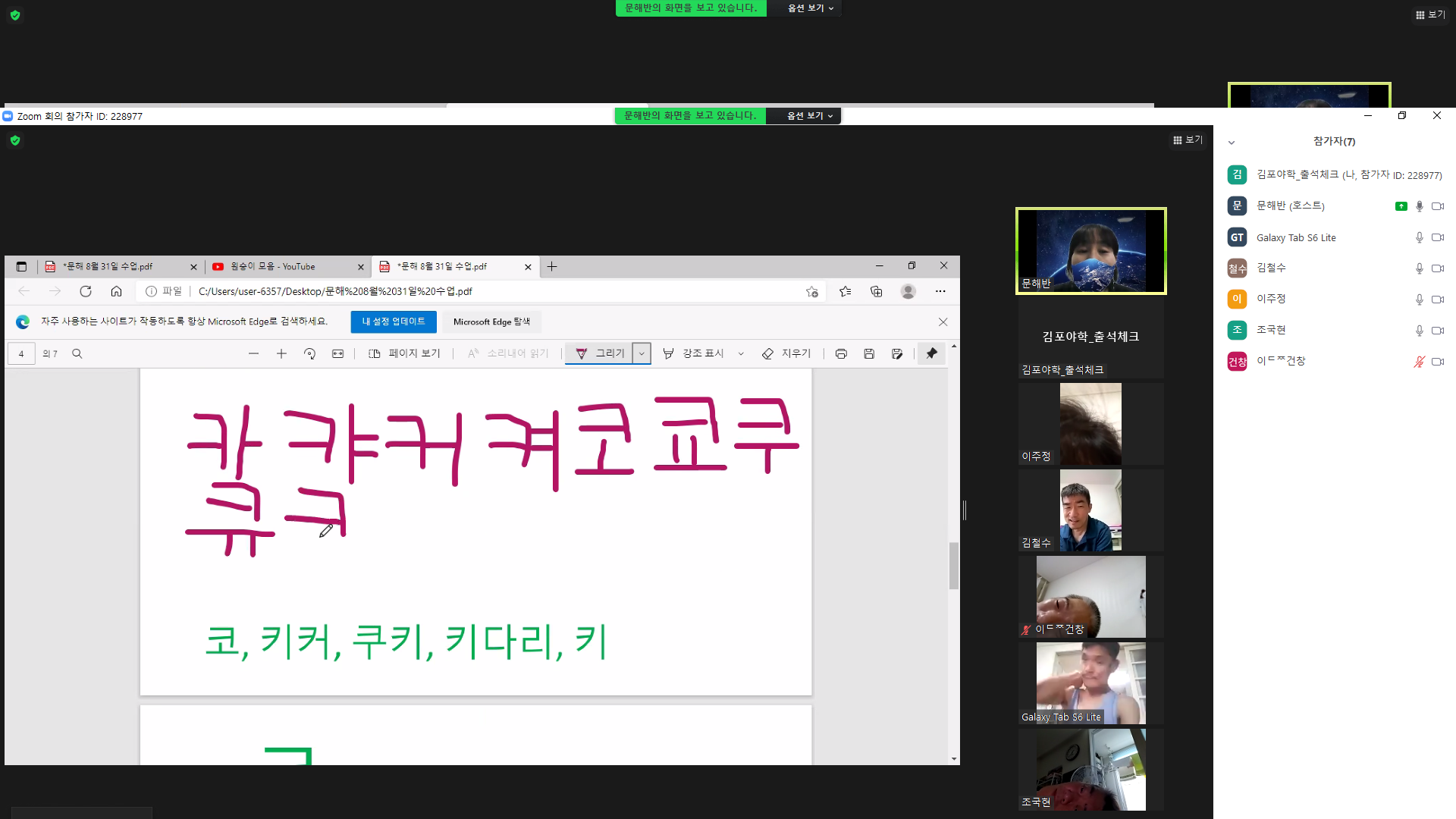Click the PDF zoom in plus icon

[281, 353]
